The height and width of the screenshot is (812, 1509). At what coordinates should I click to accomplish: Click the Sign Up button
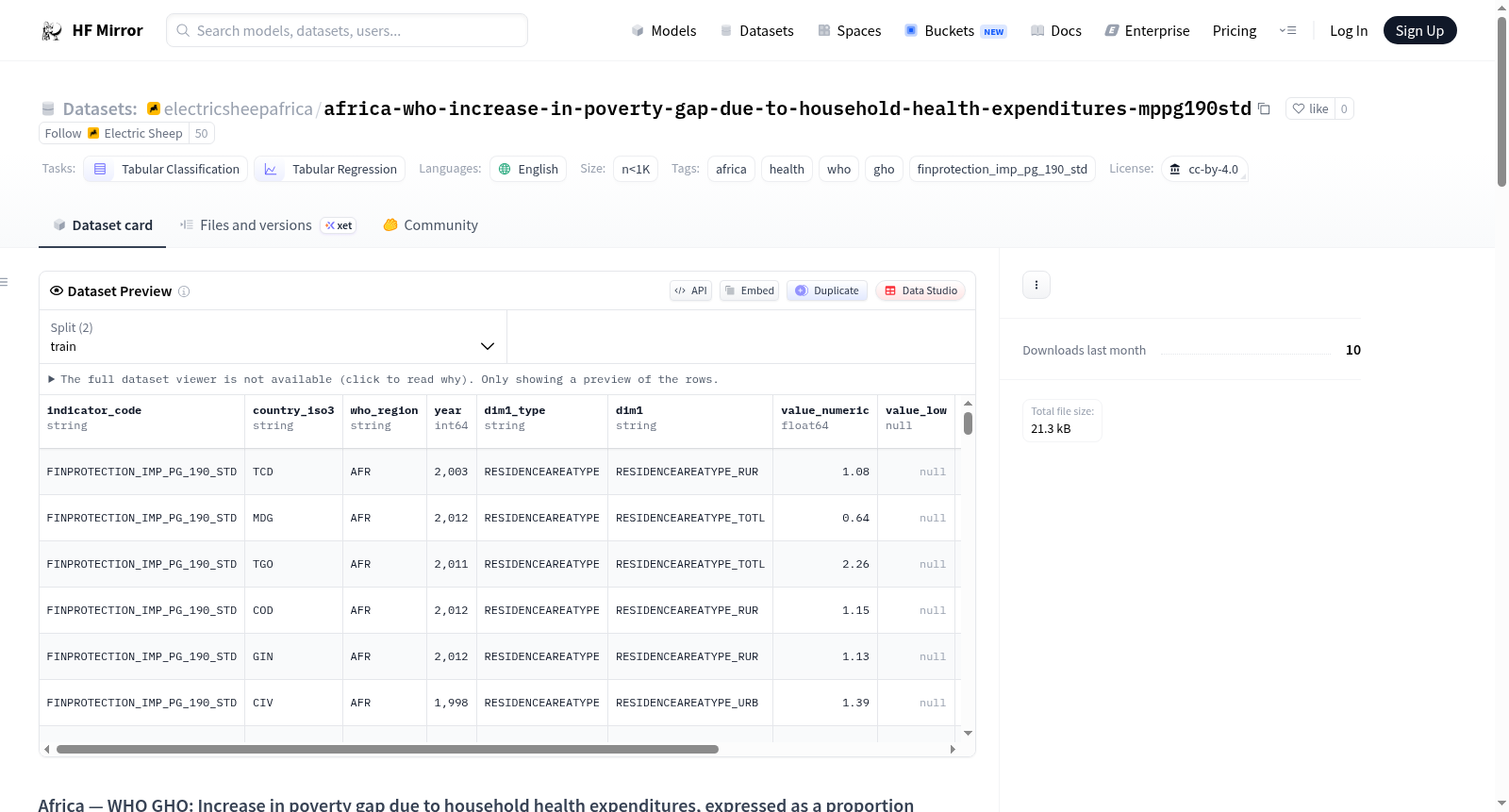[x=1419, y=30]
